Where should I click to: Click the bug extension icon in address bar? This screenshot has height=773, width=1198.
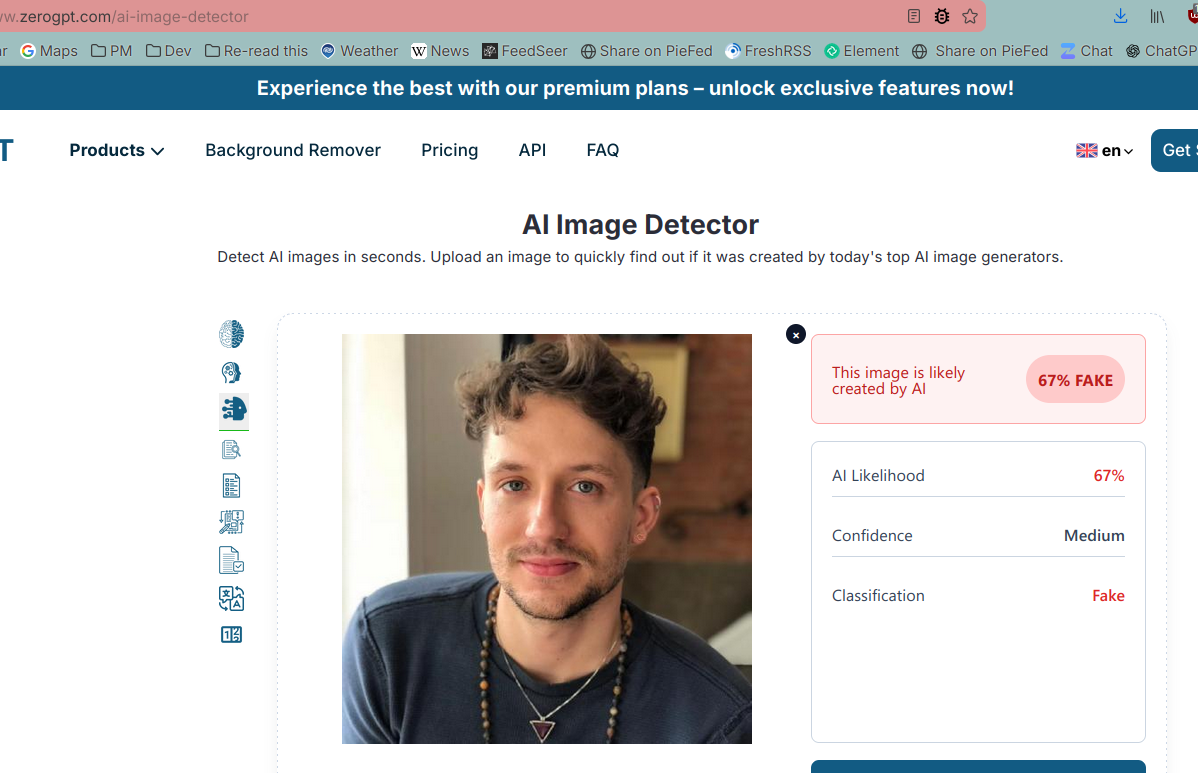(x=942, y=16)
